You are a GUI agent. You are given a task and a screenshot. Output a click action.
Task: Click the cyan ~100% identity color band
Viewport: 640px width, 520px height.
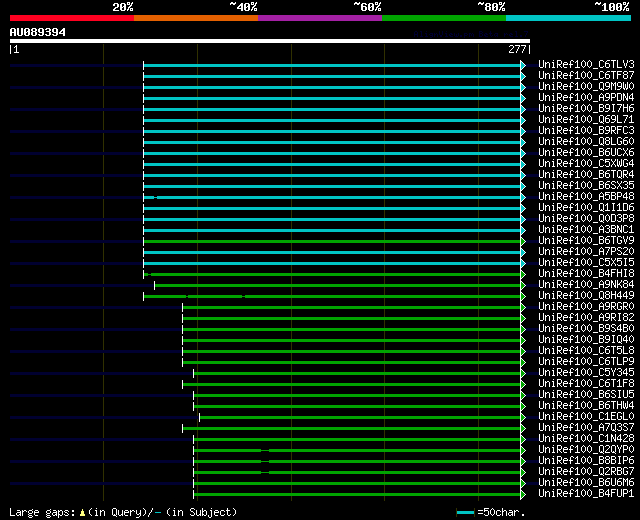click(x=568, y=18)
